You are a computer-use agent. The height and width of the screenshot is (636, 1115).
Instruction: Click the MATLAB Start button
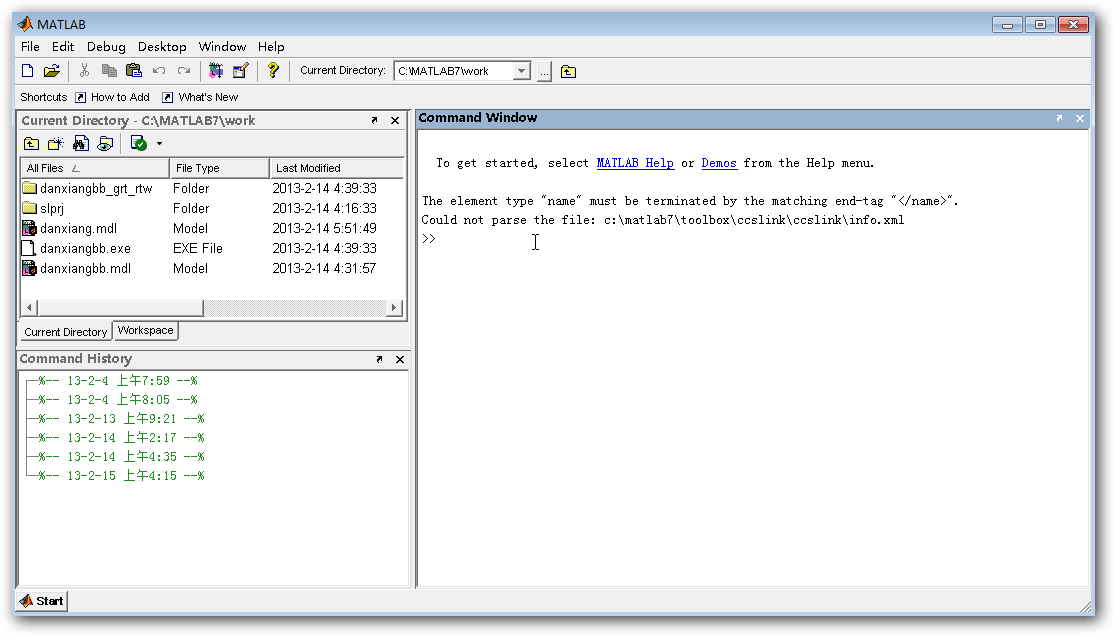[41, 601]
